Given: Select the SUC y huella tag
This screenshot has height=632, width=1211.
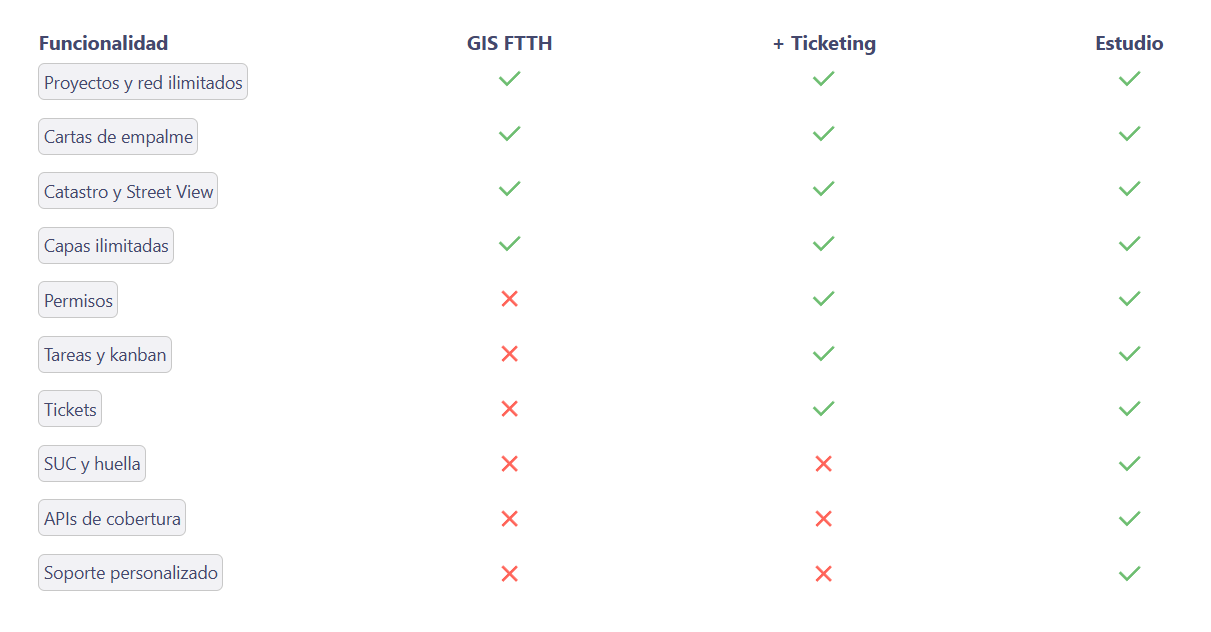Looking at the screenshot, I should pyautogui.click(x=92, y=464).
